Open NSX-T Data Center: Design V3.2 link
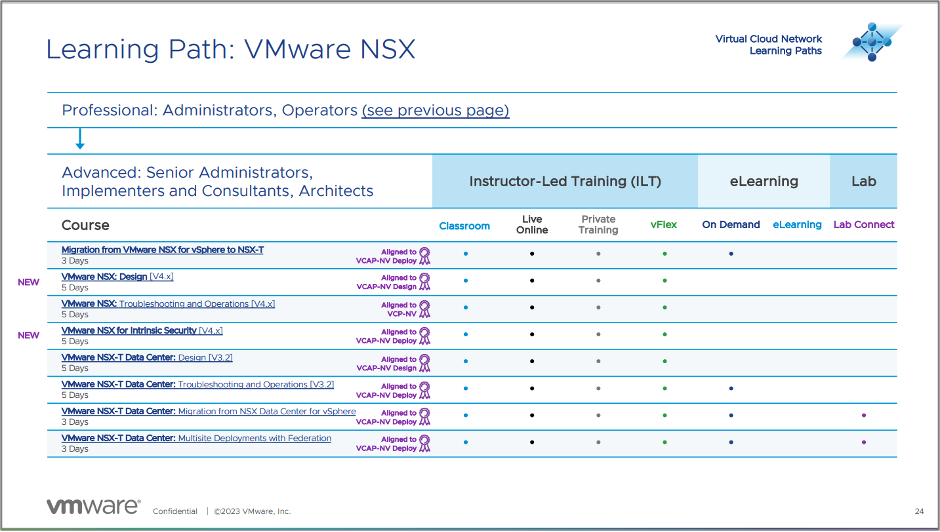 point(147,357)
